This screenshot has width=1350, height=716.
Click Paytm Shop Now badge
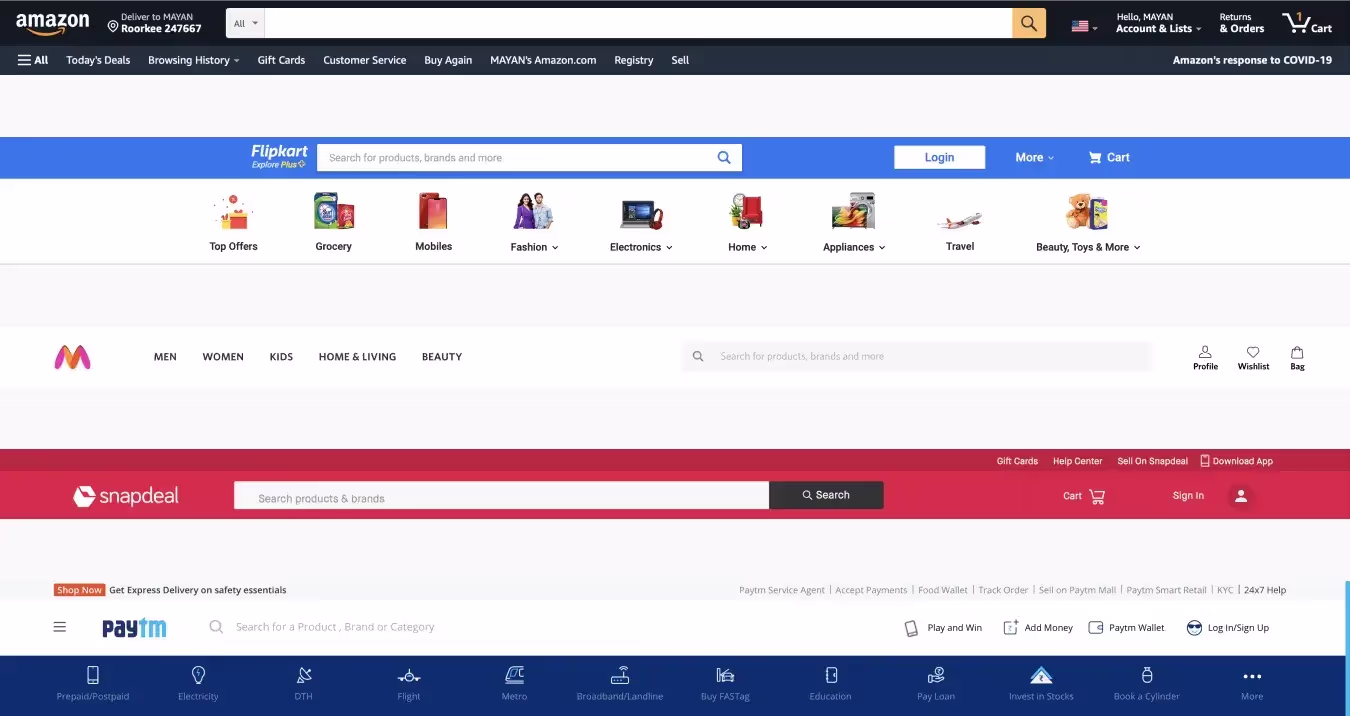pyautogui.click(x=79, y=590)
